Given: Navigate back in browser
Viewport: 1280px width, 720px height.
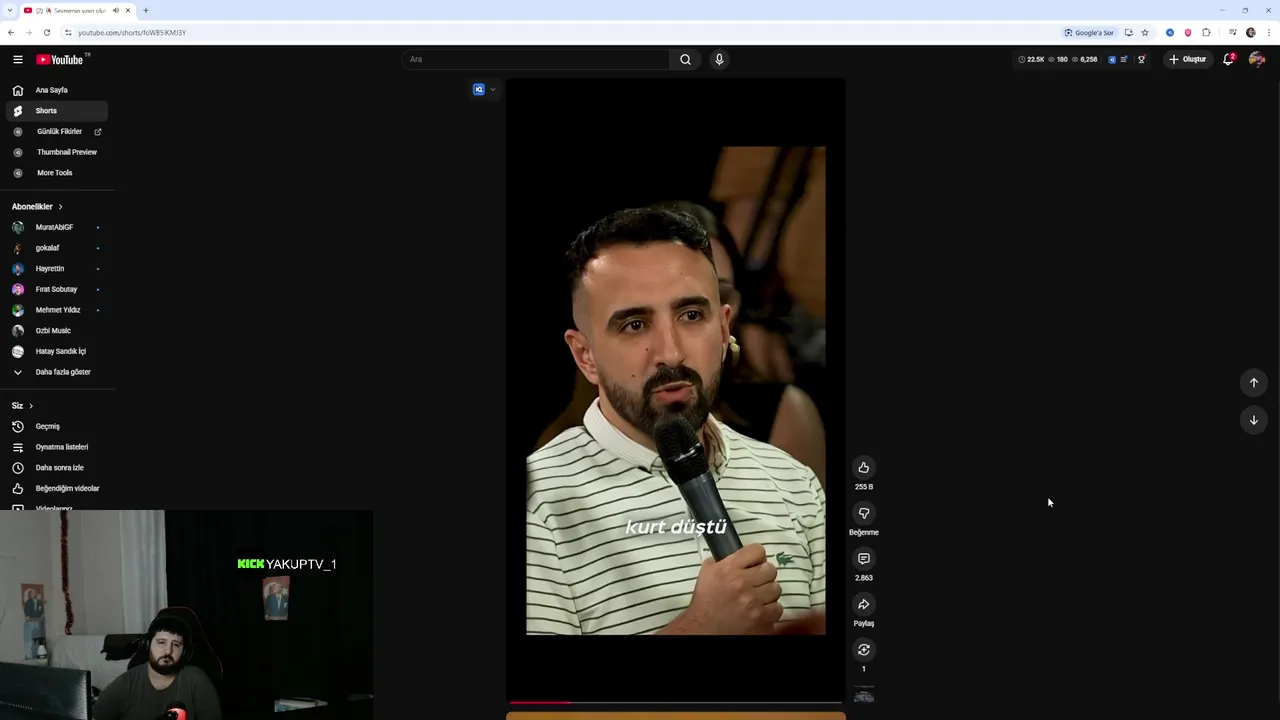Looking at the screenshot, I should tap(11, 32).
